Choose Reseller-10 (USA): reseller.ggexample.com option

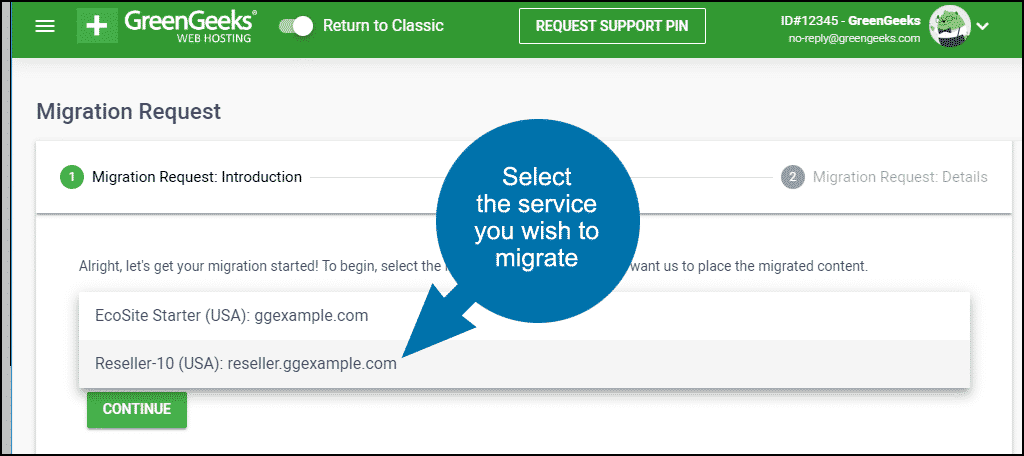coord(246,364)
